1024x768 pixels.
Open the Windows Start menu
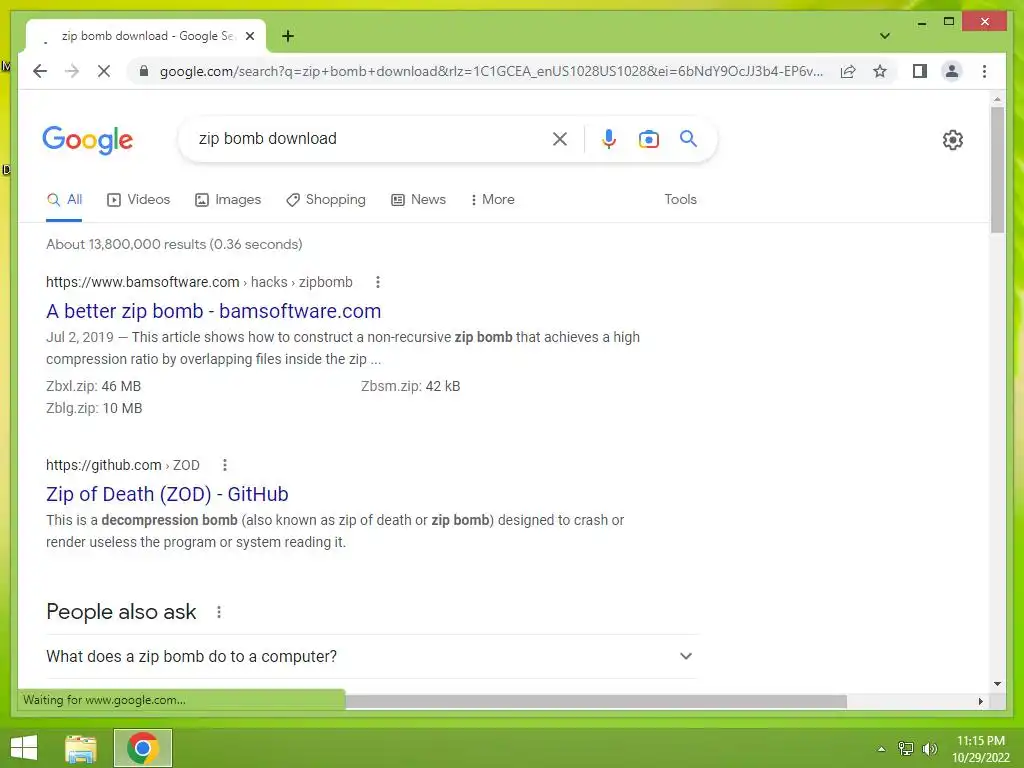[24, 748]
